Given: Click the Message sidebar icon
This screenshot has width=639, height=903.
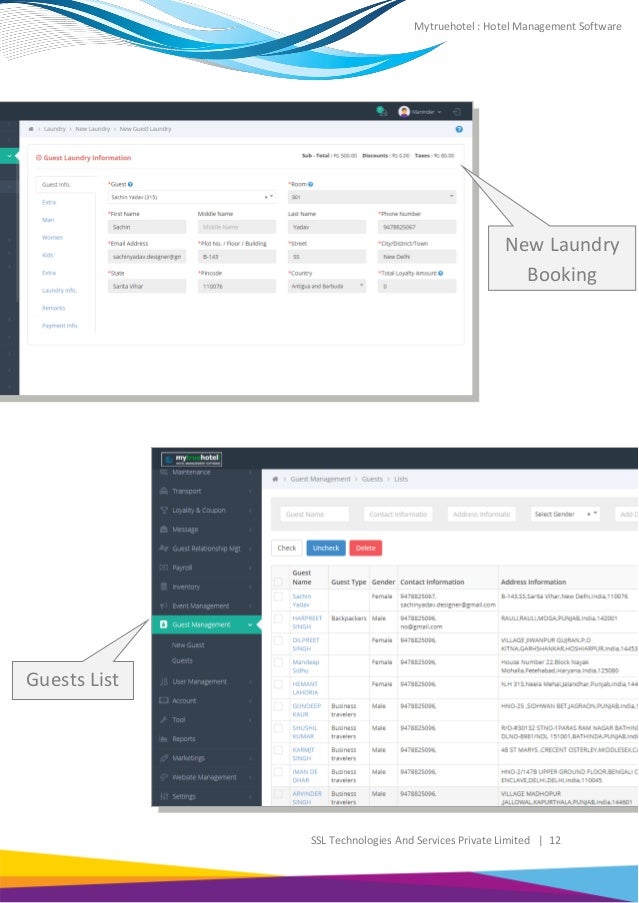Looking at the screenshot, I should [163, 529].
